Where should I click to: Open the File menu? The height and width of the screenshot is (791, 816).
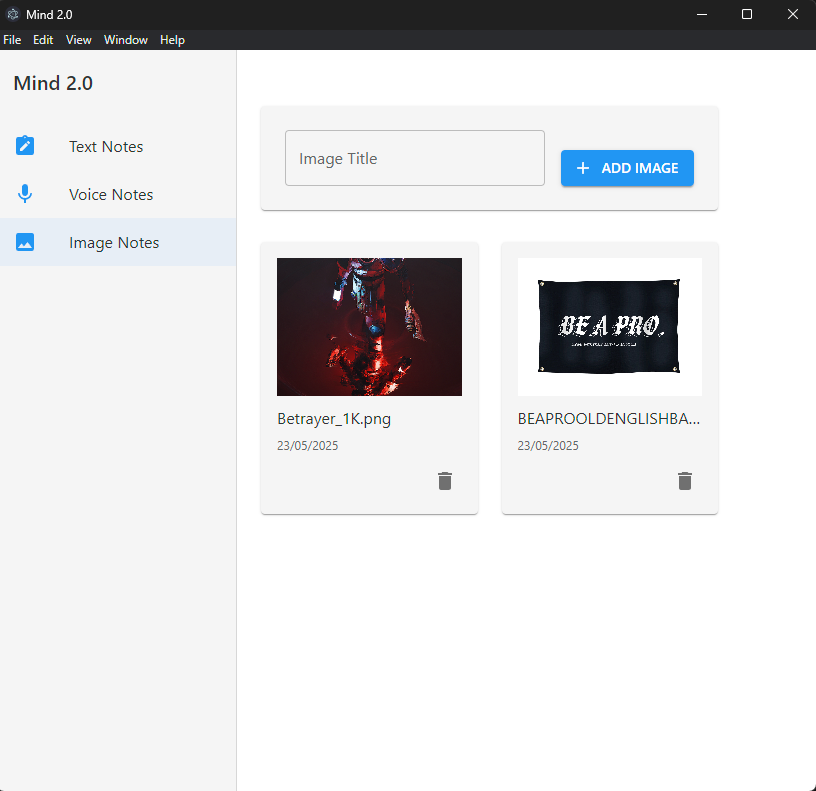12,40
